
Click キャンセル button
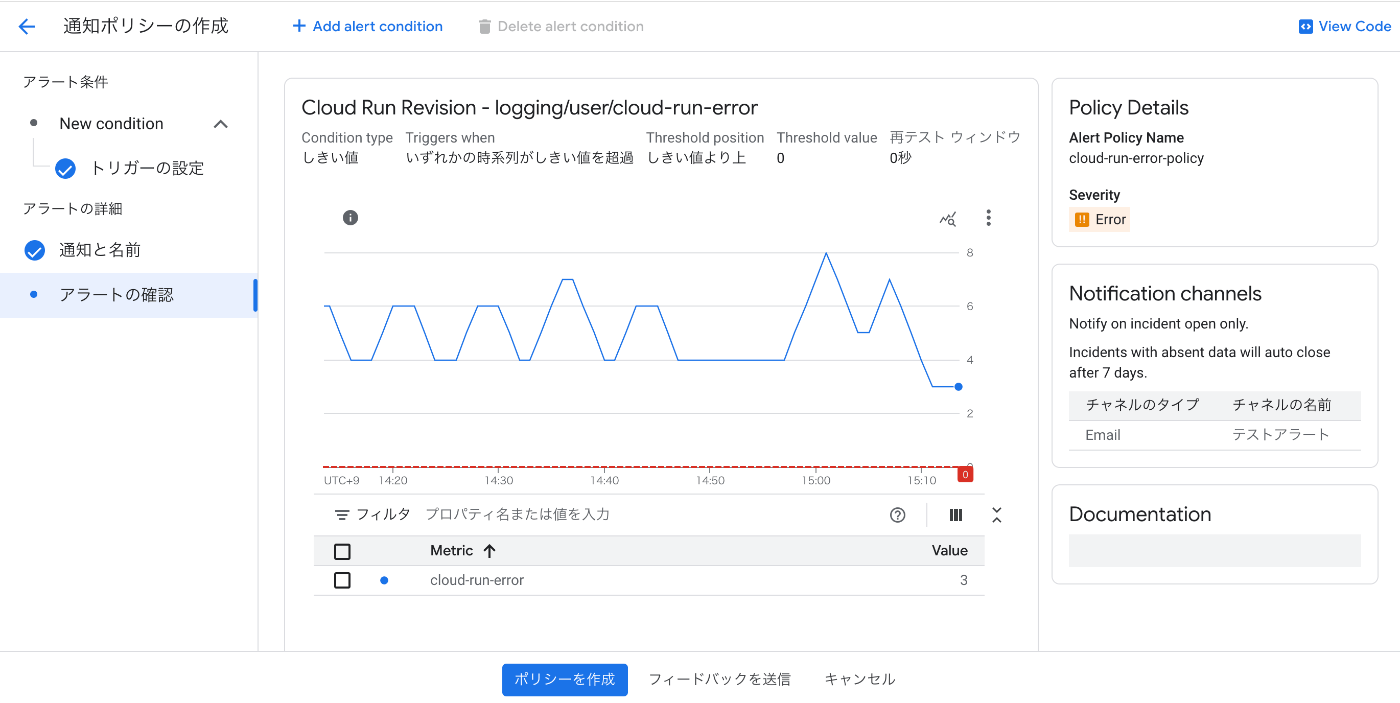click(x=860, y=679)
